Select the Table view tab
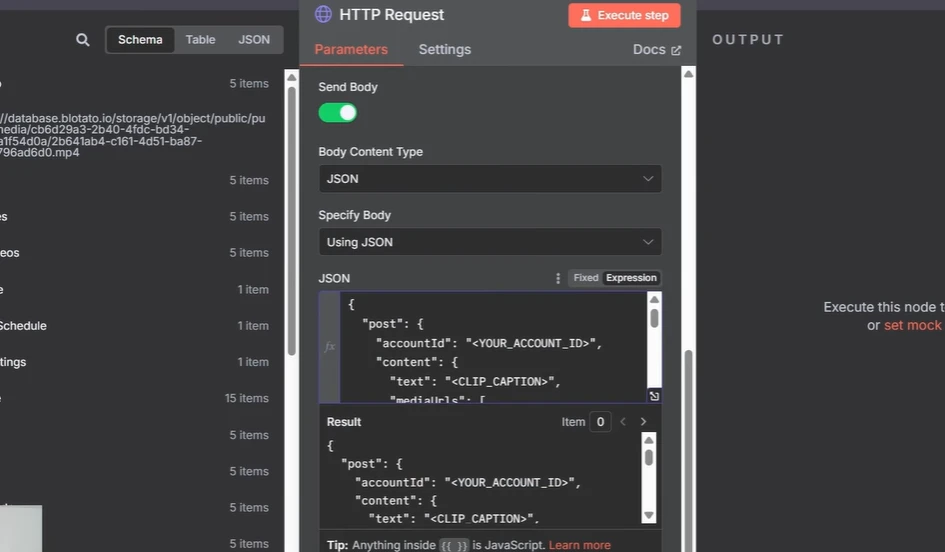 200,40
